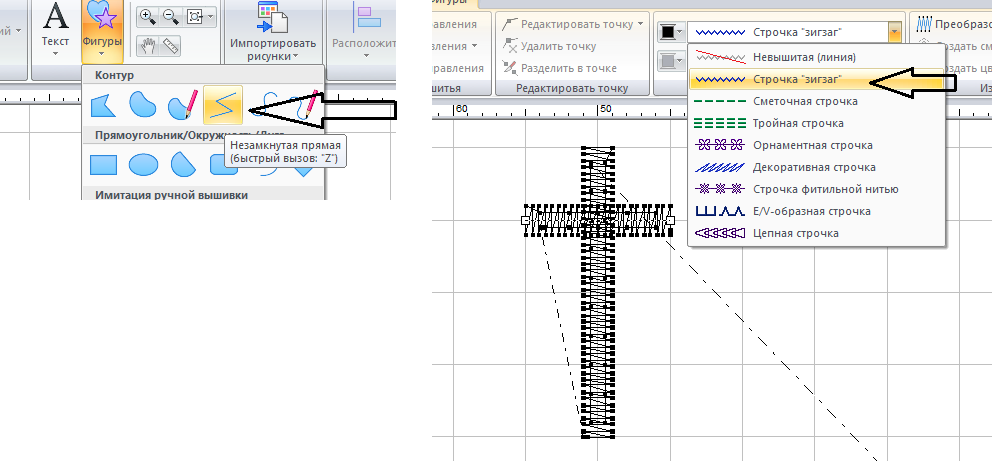This screenshot has height=461, width=1006.
Task: Choose the closed polygon outline shape
Action: 102,105
